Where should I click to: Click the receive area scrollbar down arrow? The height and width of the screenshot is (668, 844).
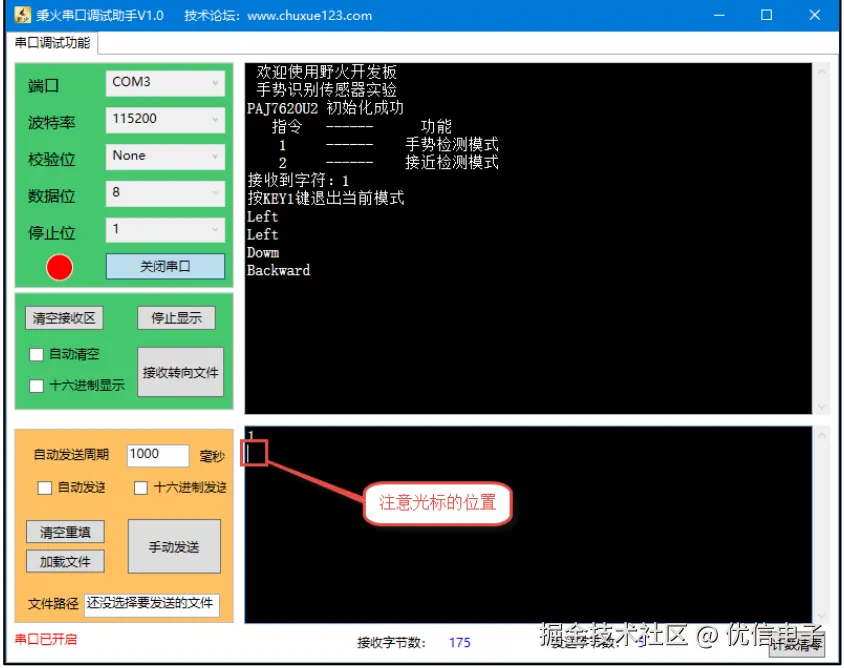821,407
